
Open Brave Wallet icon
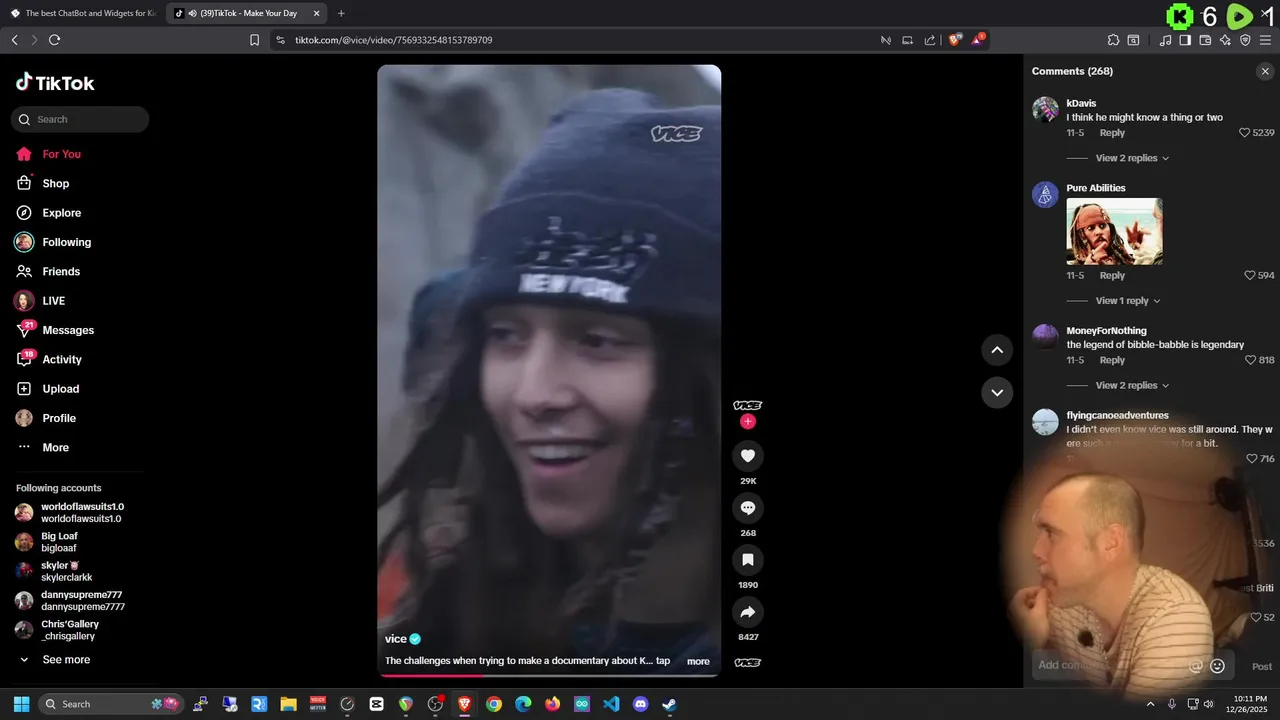(1205, 40)
